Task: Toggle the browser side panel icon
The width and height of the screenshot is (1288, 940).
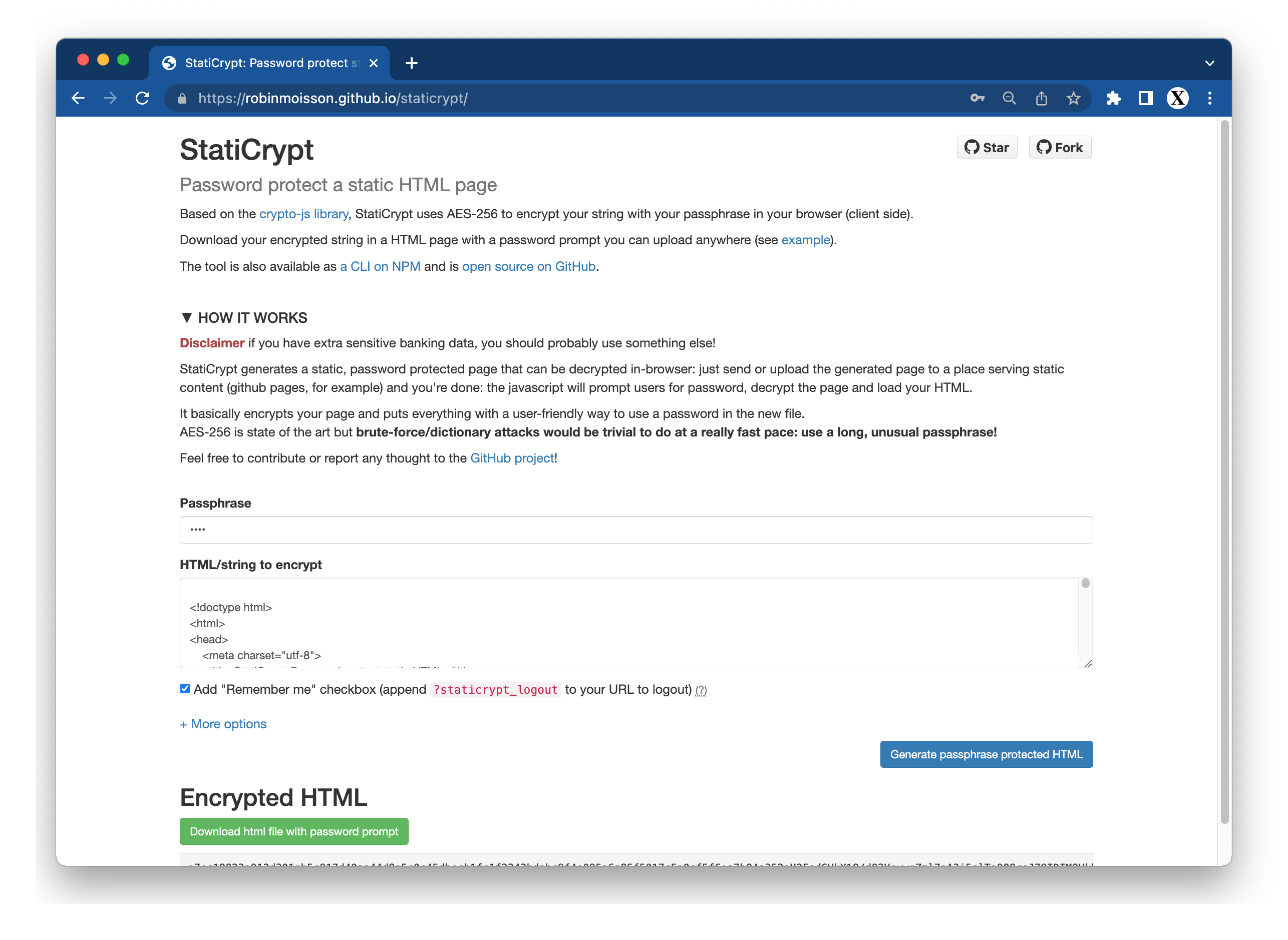Action: 1145,98
